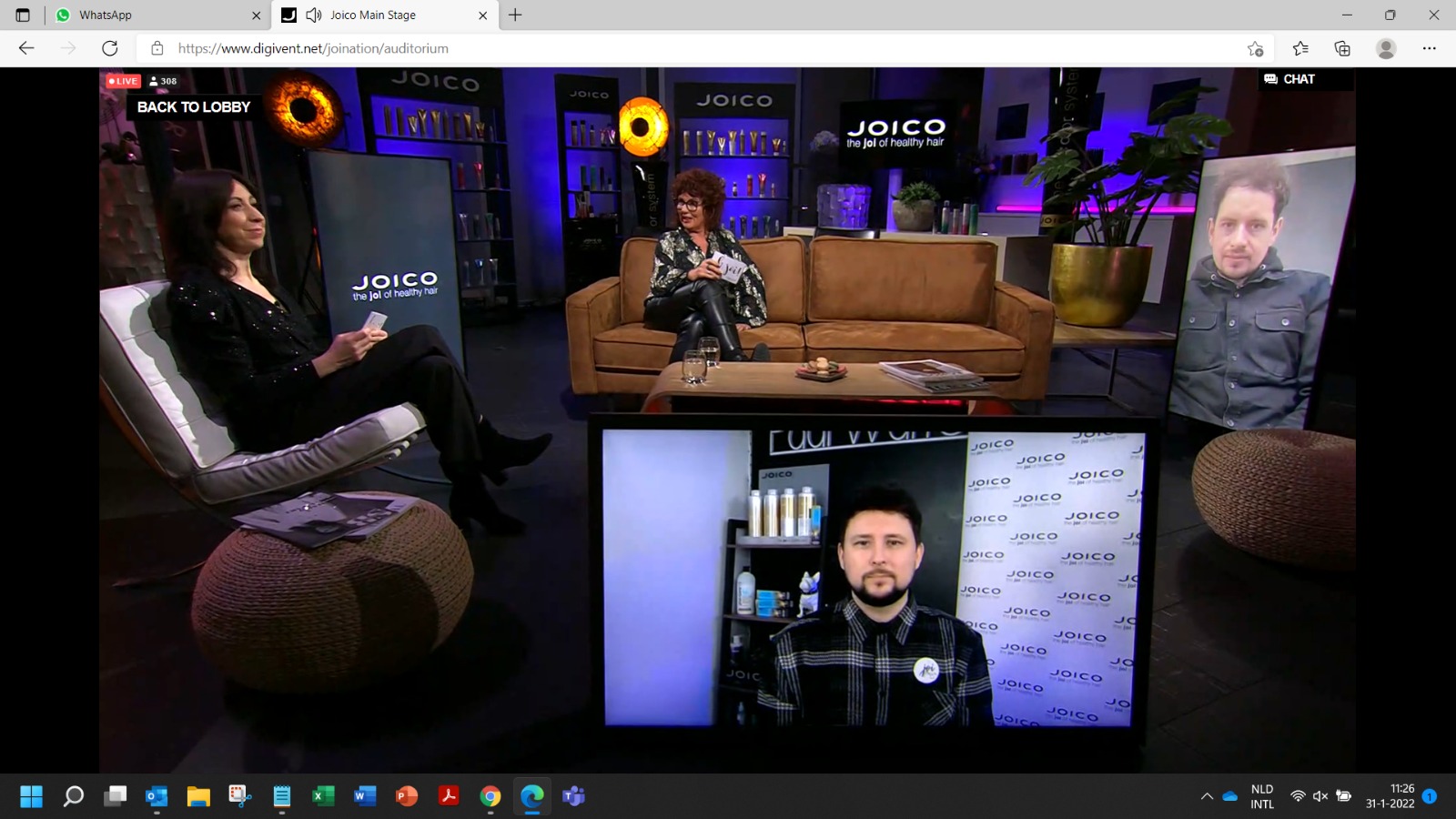This screenshot has height=819, width=1456.
Task: Mute the Joico Main Stage tab audio
Action: [314, 15]
